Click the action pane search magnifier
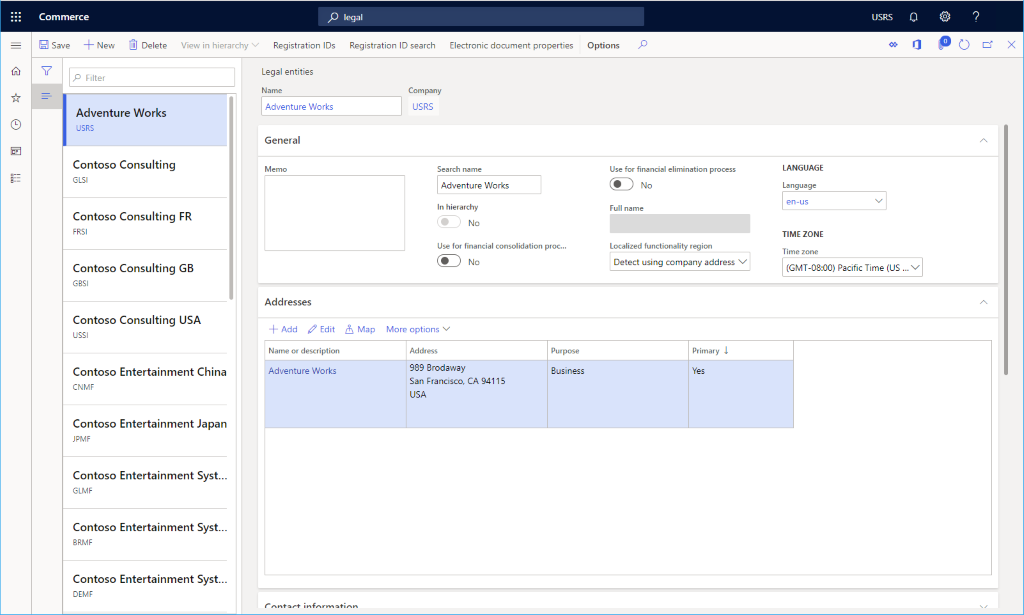1024x615 pixels. [x=643, y=44]
